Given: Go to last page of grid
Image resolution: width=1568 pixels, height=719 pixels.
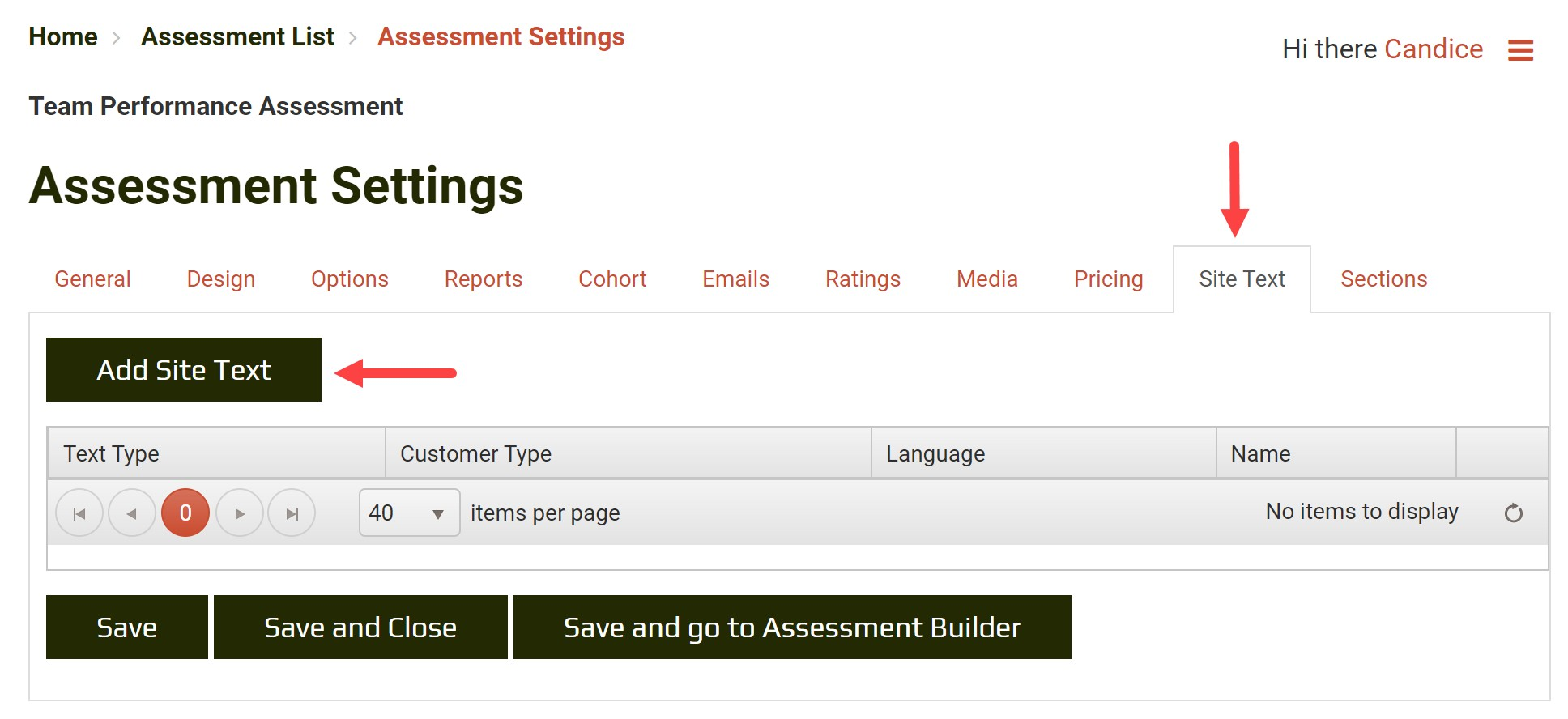Looking at the screenshot, I should pos(292,513).
